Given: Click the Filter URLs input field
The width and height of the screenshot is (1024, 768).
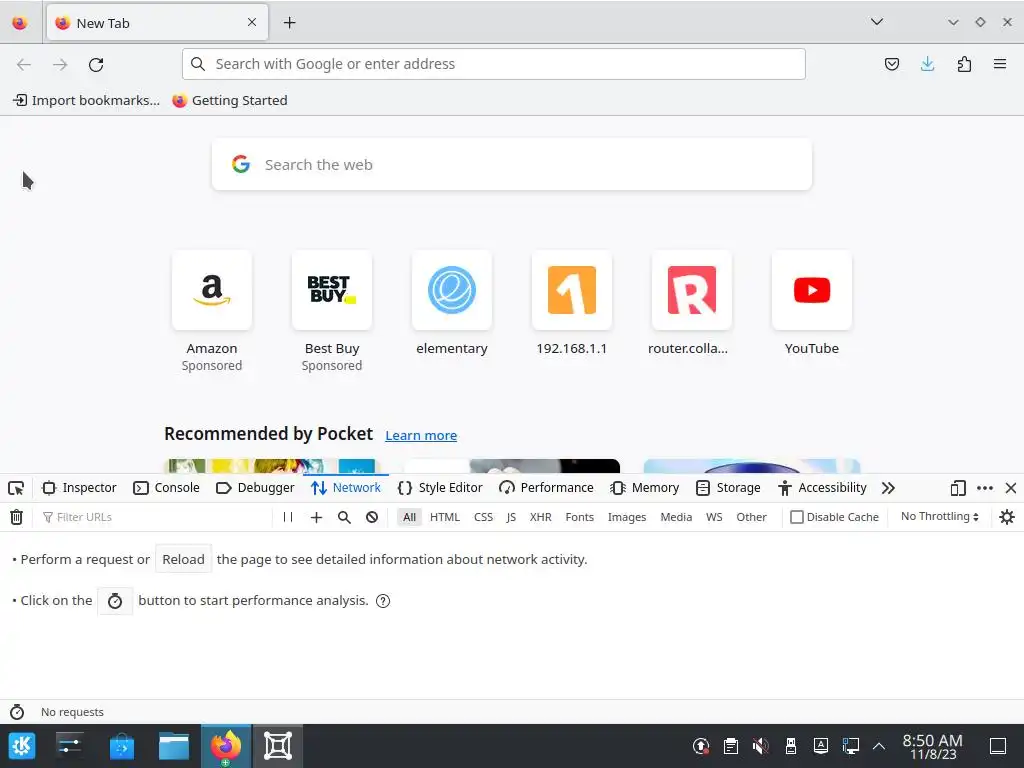Looking at the screenshot, I should tap(155, 517).
